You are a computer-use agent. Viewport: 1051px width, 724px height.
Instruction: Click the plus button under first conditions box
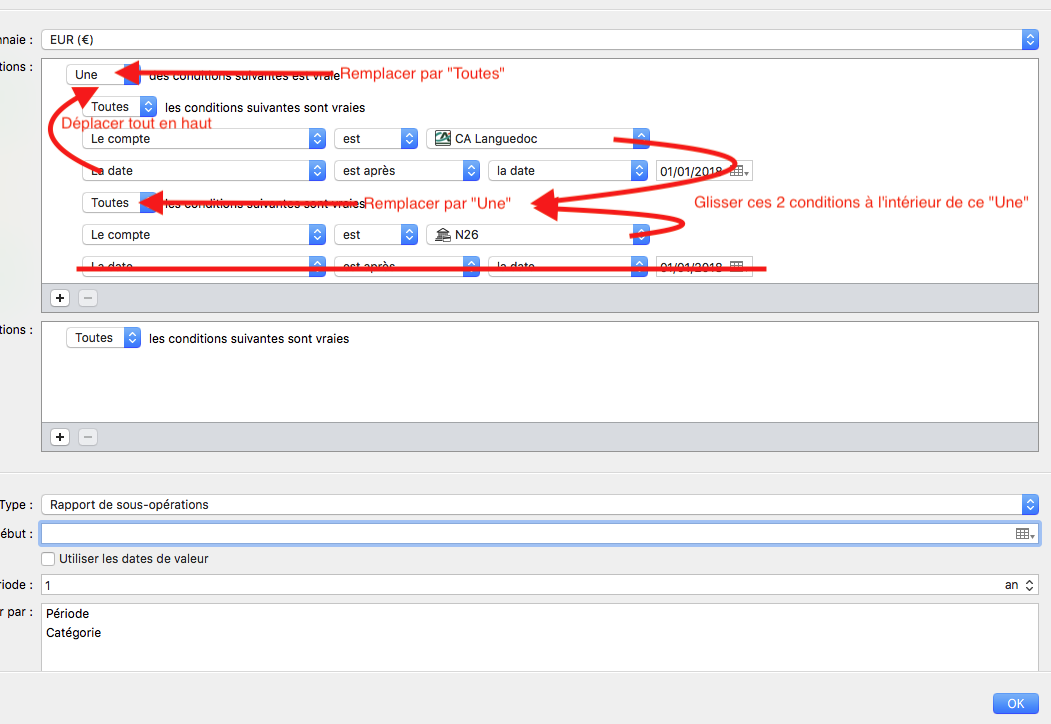click(x=60, y=298)
